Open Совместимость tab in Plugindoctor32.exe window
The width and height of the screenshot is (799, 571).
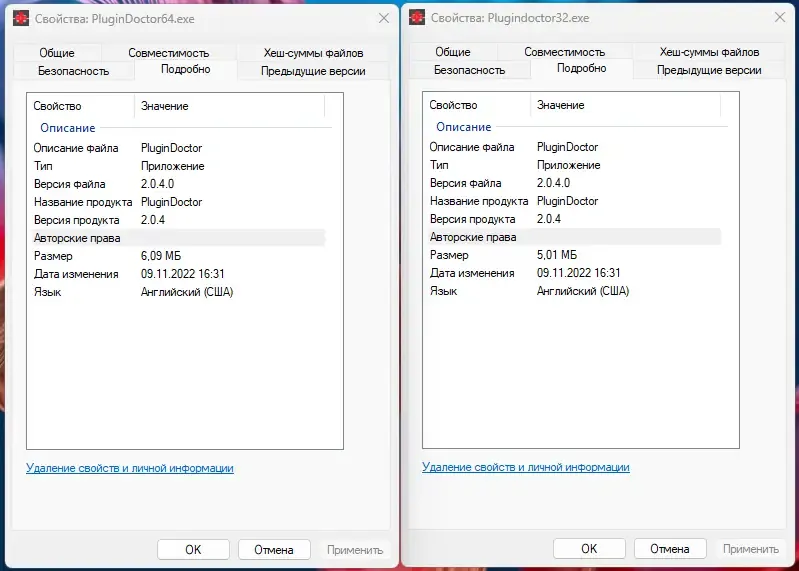pyautogui.click(x=565, y=52)
